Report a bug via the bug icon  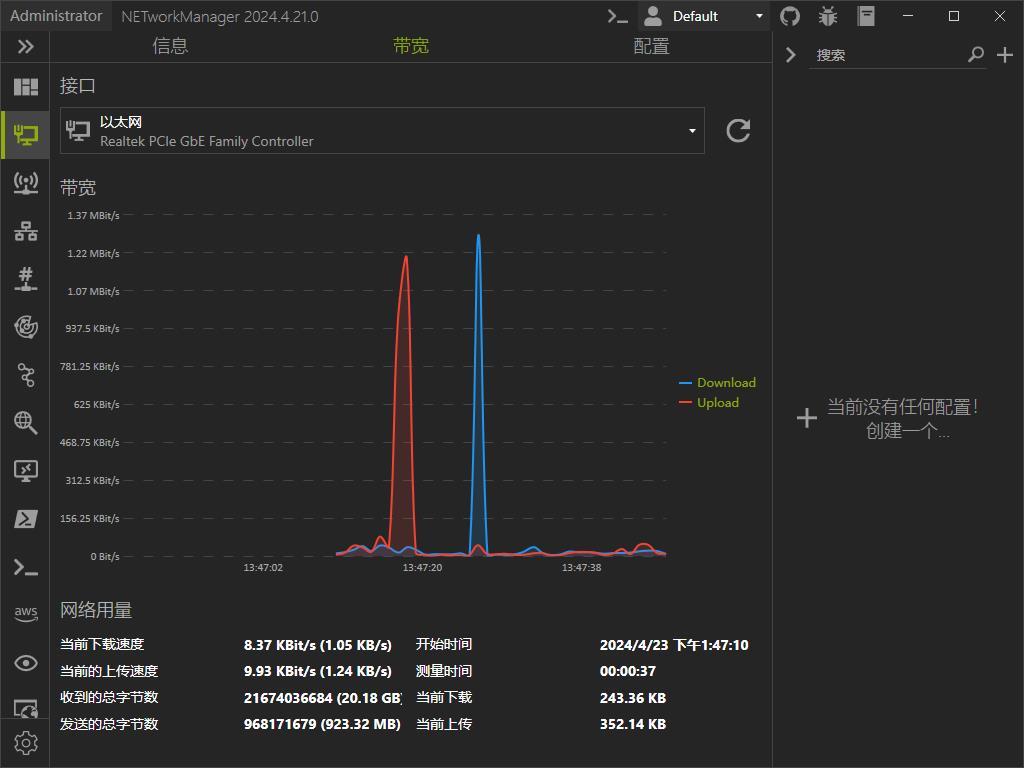coord(827,16)
